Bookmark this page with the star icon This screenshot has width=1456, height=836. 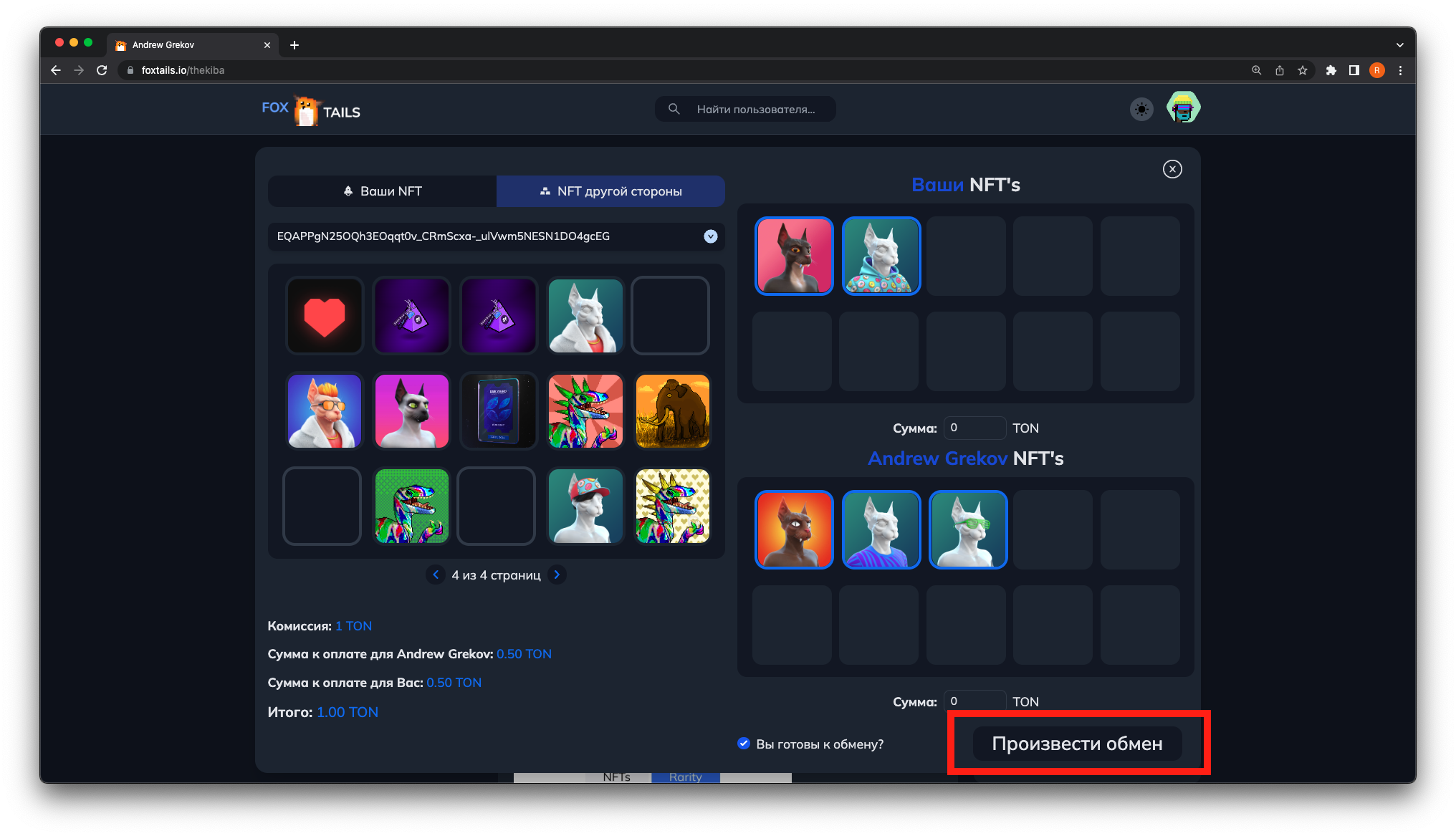1303,70
